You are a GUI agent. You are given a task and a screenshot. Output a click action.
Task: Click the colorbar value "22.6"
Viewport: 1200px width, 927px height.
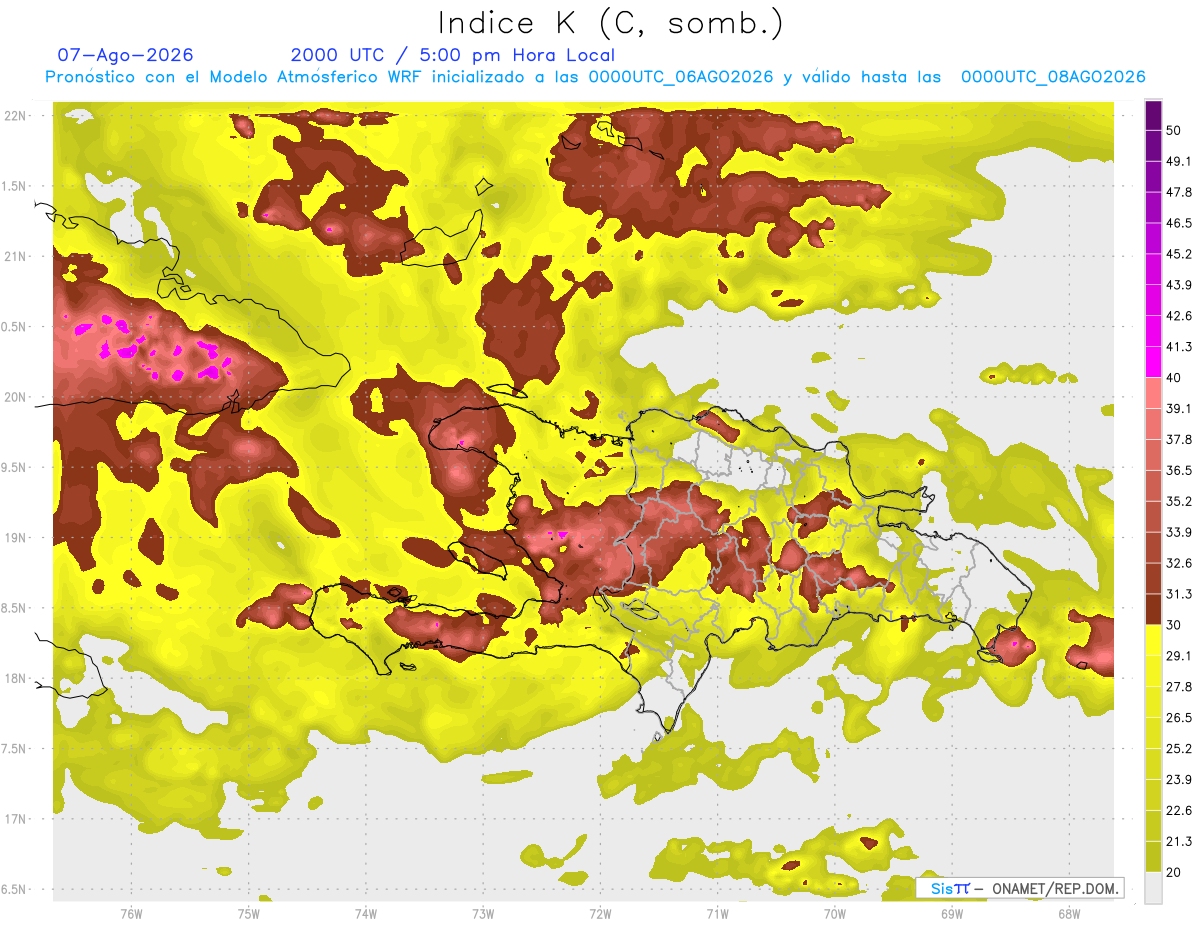1179,811
